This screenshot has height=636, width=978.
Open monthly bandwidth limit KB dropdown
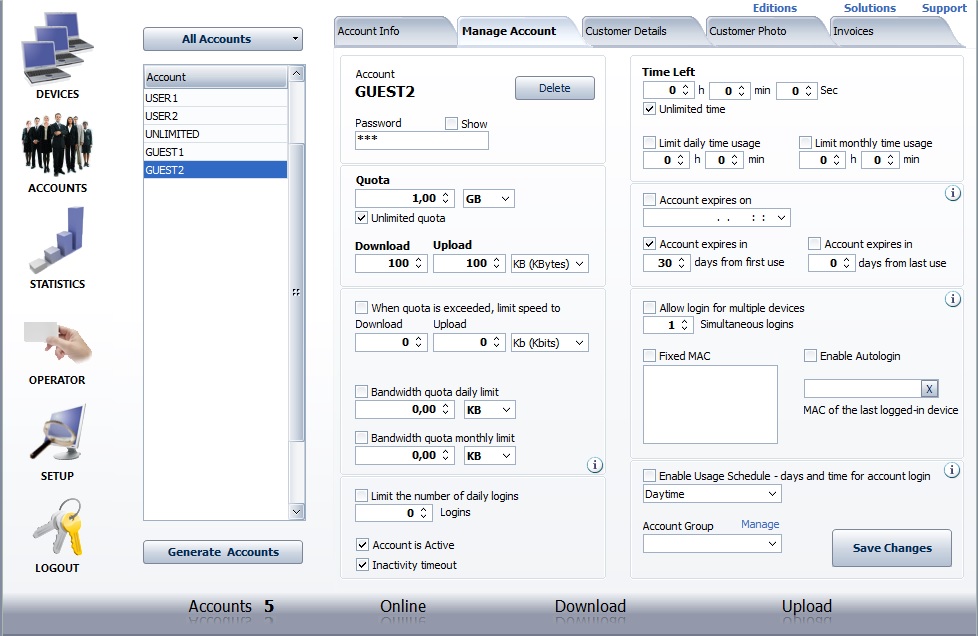coord(490,456)
